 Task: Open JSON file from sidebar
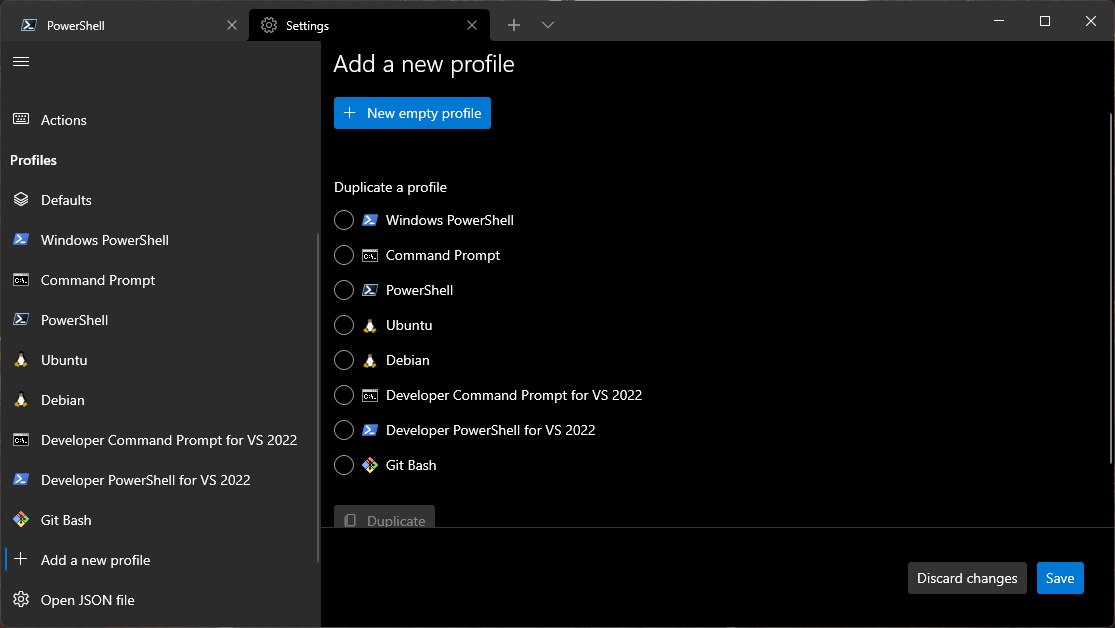(x=160, y=600)
